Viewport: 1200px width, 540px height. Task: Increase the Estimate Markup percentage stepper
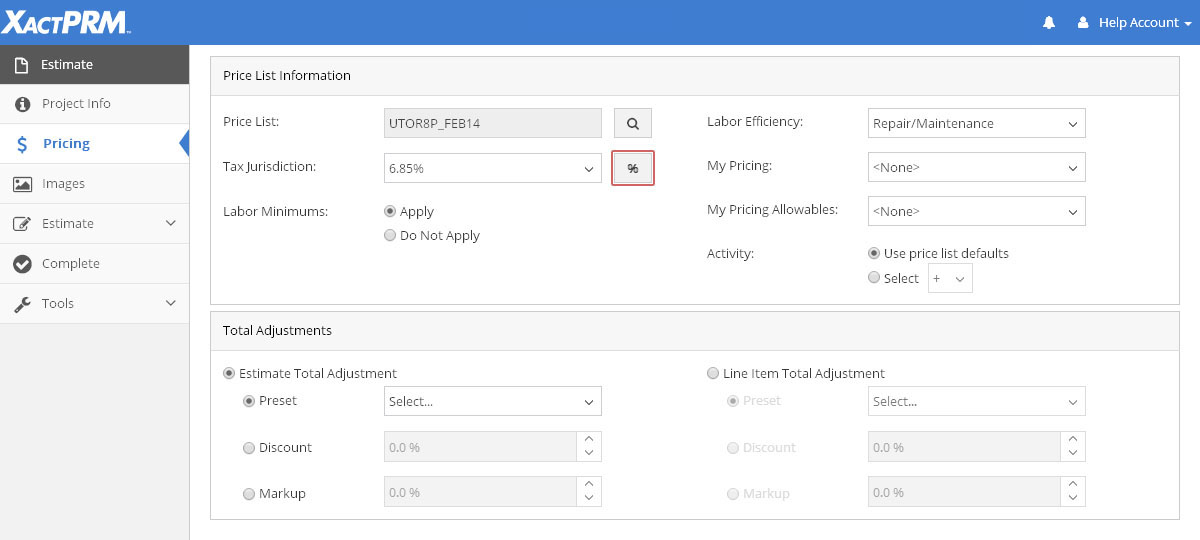click(589, 485)
